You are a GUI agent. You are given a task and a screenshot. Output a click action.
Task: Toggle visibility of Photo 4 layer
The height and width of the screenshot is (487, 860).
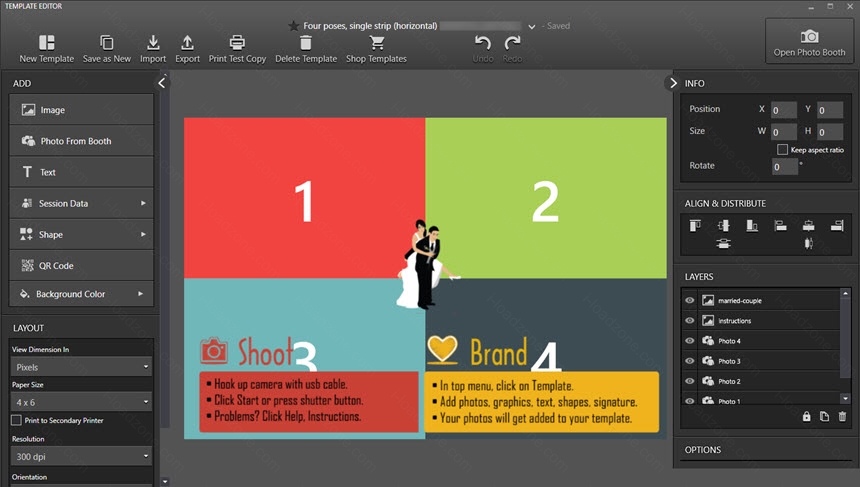coord(690,341)
